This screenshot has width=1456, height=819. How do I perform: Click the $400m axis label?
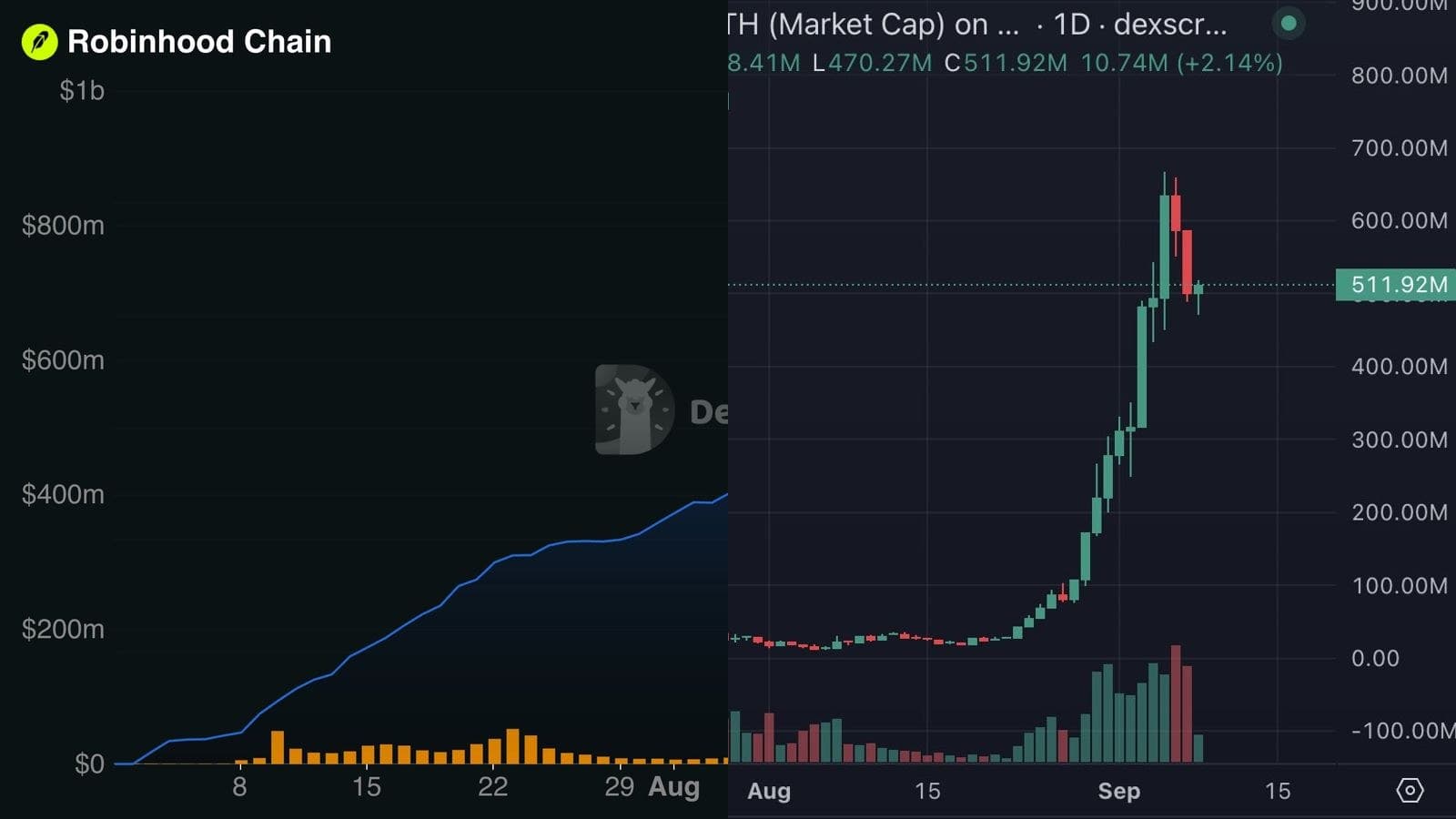pyautogui.click(x=63, y=495)
